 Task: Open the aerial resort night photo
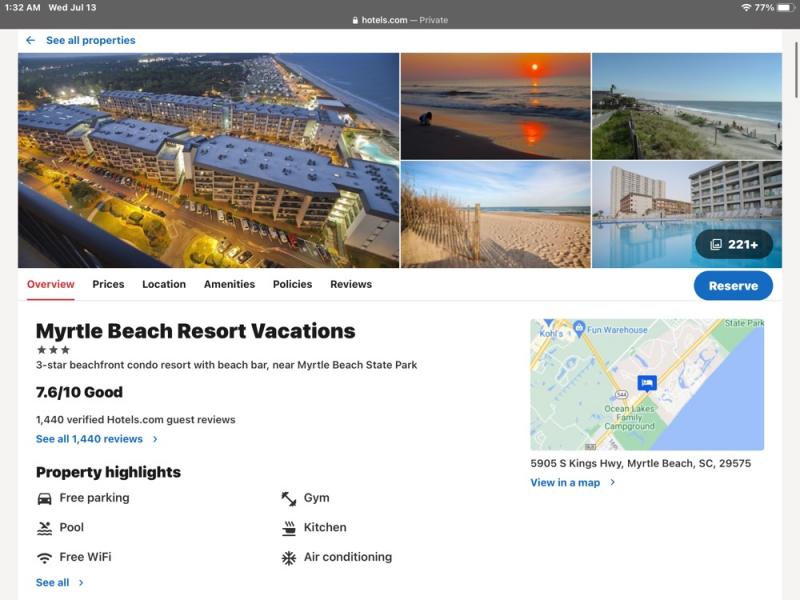208,160
